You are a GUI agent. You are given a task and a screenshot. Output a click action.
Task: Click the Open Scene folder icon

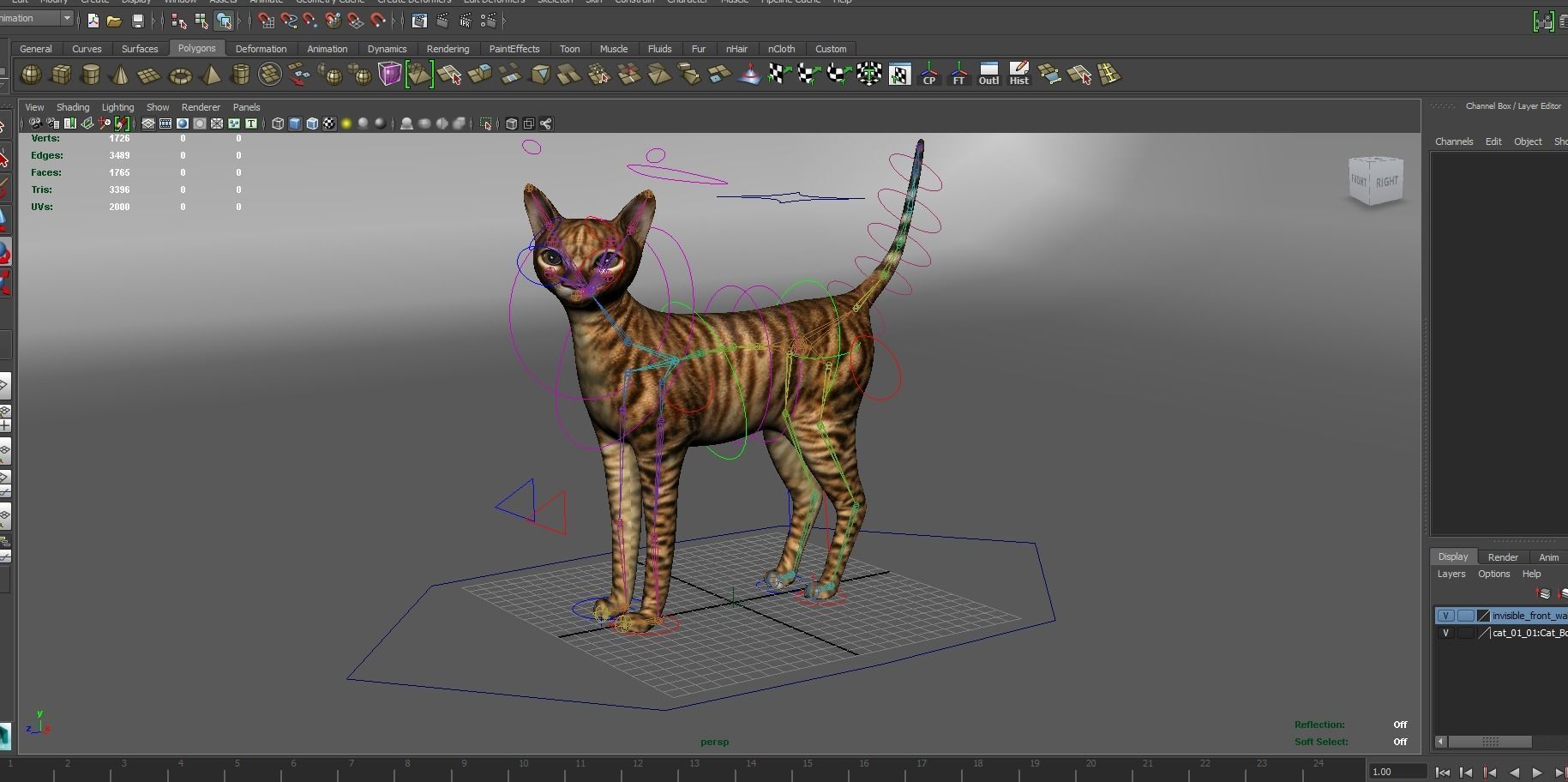point(114,21)
